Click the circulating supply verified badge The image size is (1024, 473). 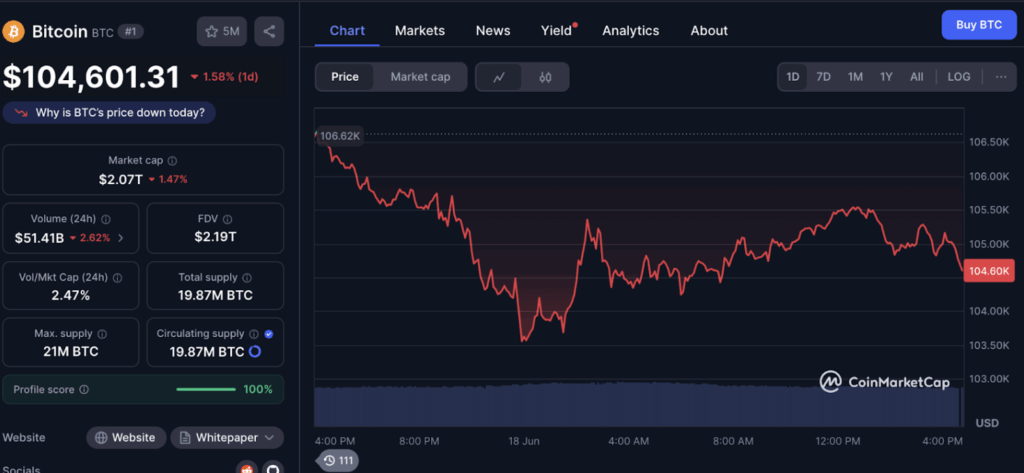click(x=268, y=334)
